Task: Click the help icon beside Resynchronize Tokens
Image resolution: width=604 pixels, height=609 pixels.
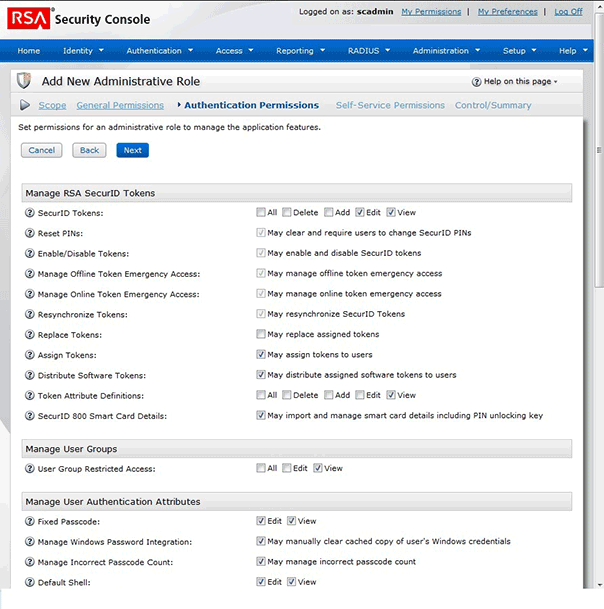Action: 30,314
